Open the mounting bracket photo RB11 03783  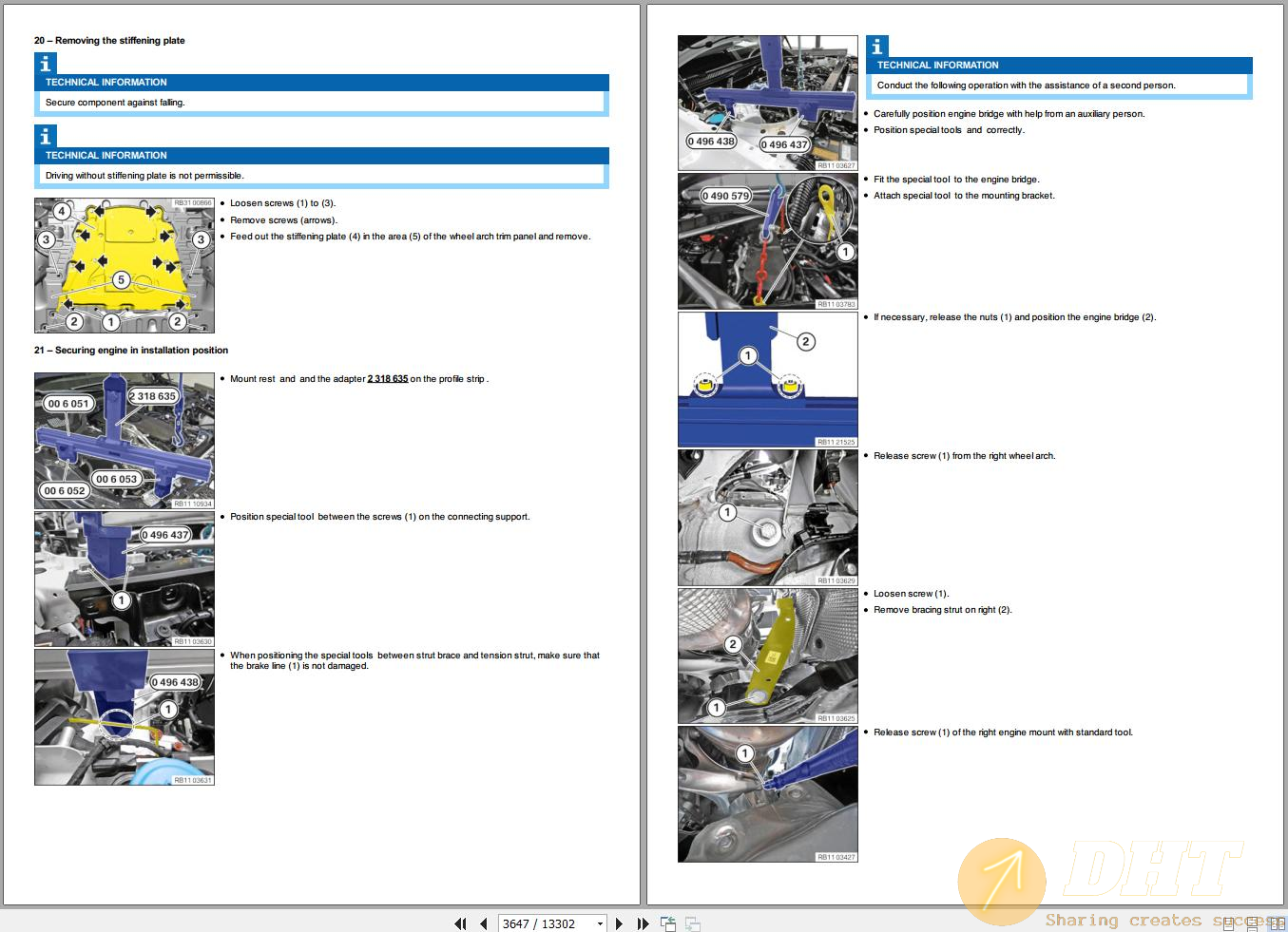(x=768, y=241)
